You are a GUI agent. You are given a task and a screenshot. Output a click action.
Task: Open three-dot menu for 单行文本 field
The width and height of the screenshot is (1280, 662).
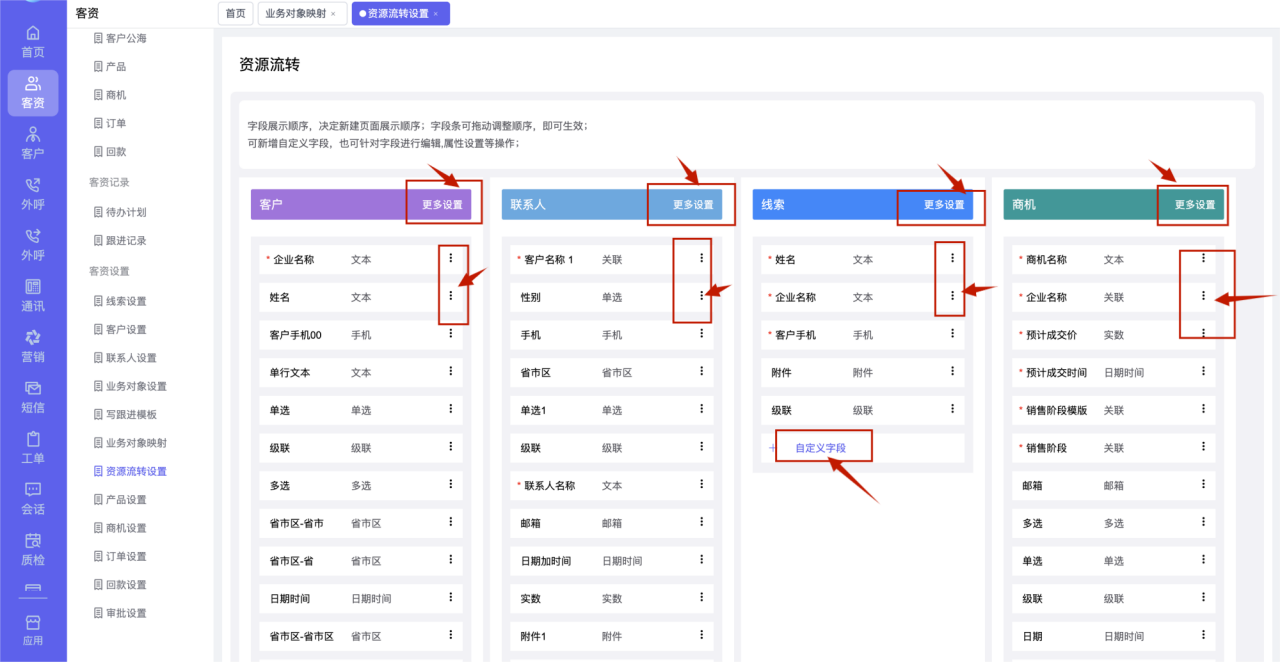[x=451, y=371]
